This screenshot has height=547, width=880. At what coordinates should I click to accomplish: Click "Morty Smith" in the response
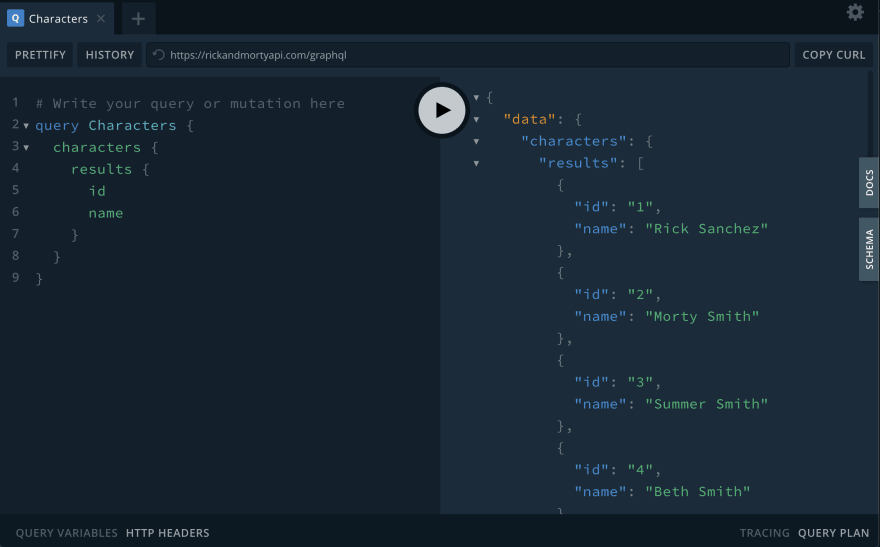702,316
